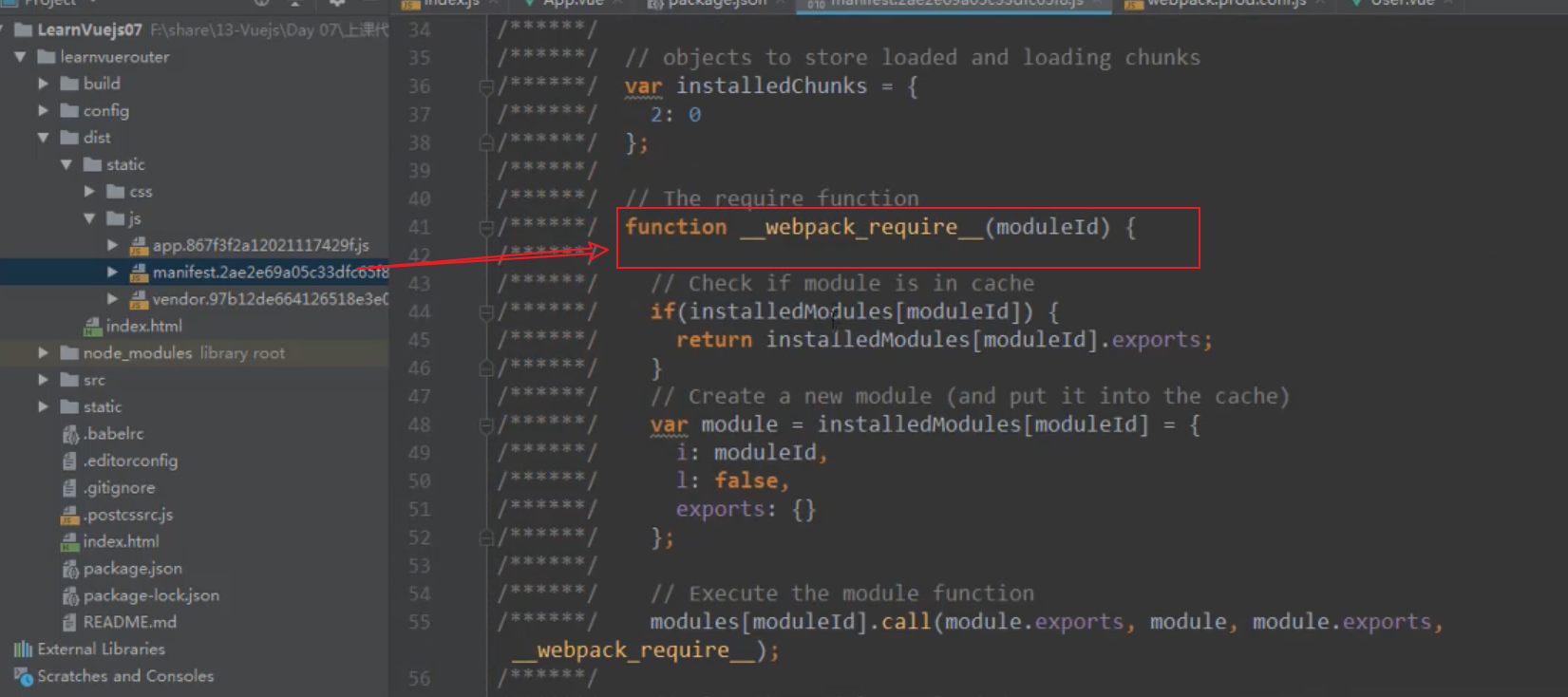This screenshot has height=697, width=1568.
Task: Click the 'exports: {}' property on line 51
Action: click(x=746, y=510)
